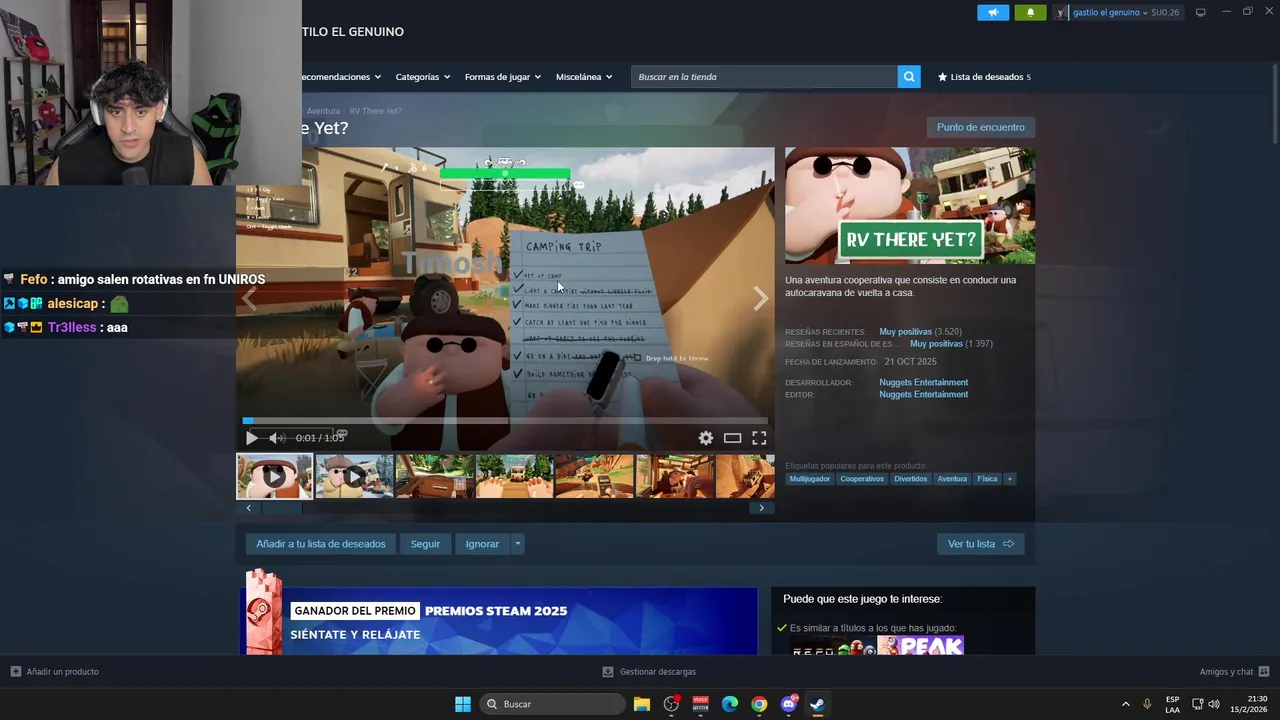Open Windows Start menu
Image resolution: width=1280 pixels, height=720 pixels.
[x=463, y=704]
